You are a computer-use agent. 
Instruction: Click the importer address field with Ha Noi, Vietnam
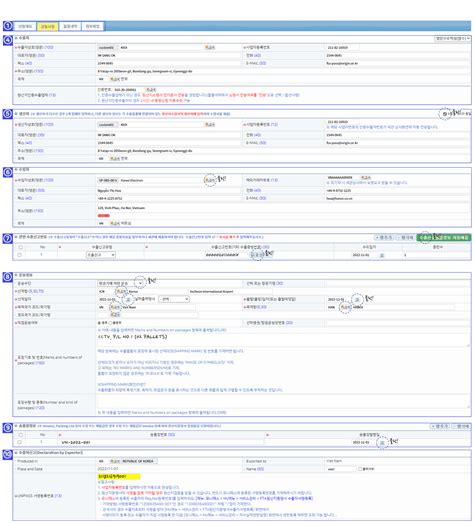pyautogui.click(x=283, y=208)
